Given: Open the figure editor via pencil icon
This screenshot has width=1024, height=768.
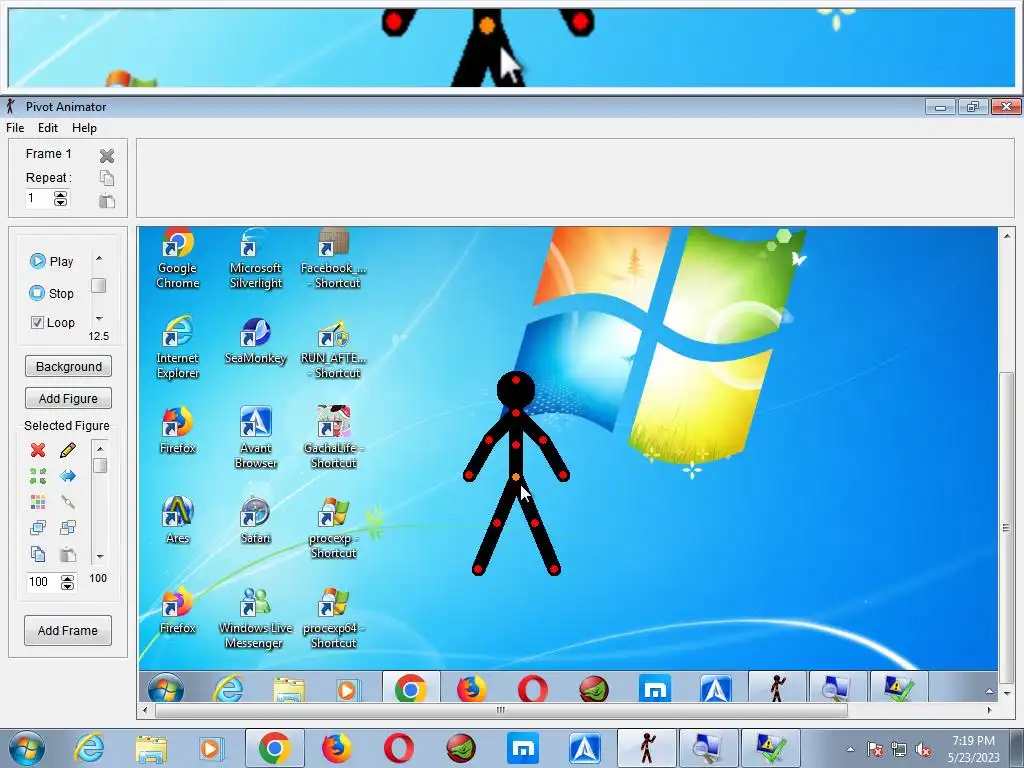Looking at the screenshot, I should pyautogui.click(x=68, y=450).
